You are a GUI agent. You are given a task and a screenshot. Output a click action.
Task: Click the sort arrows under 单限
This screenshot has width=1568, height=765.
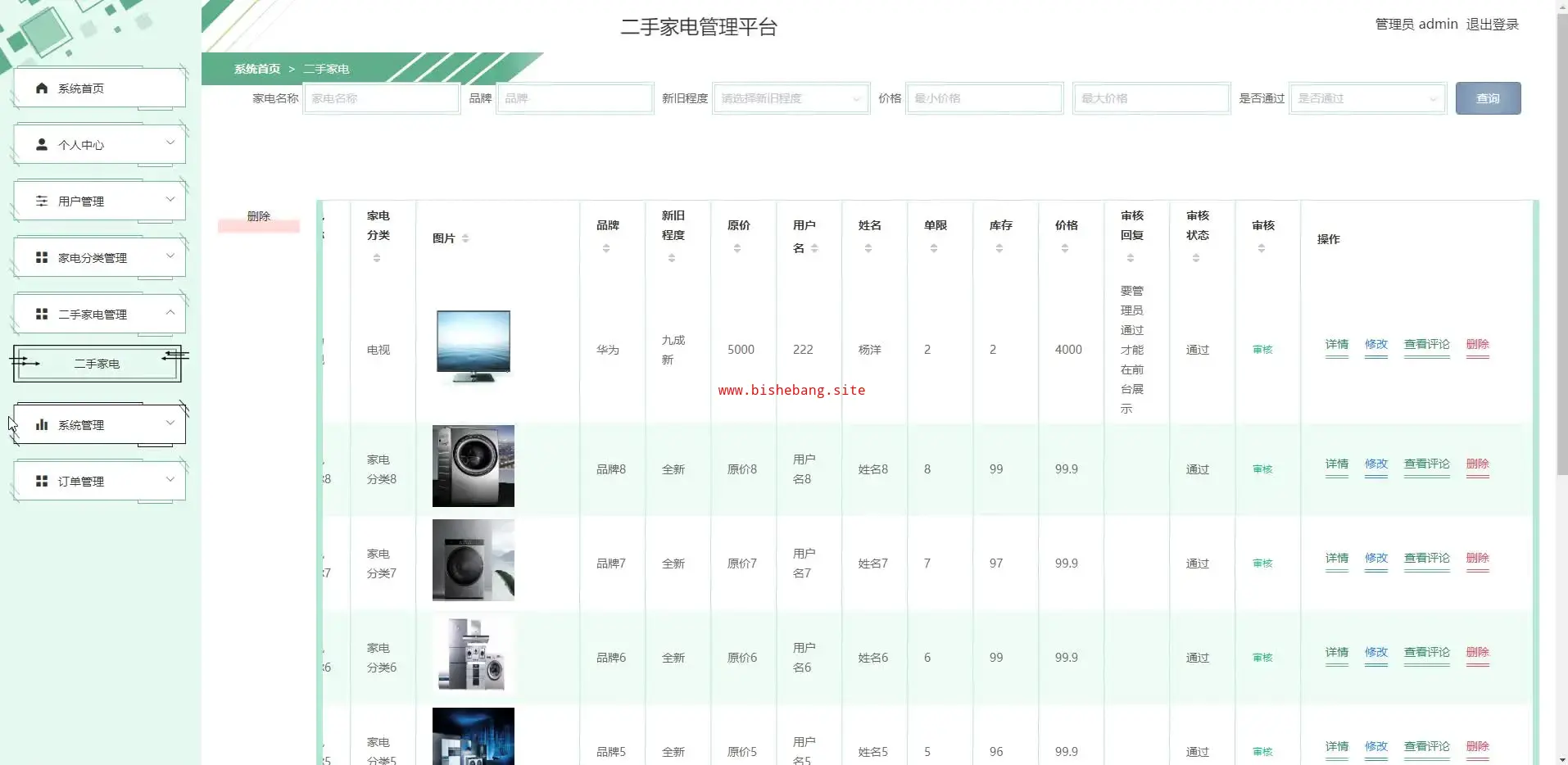tap(934, 248)
